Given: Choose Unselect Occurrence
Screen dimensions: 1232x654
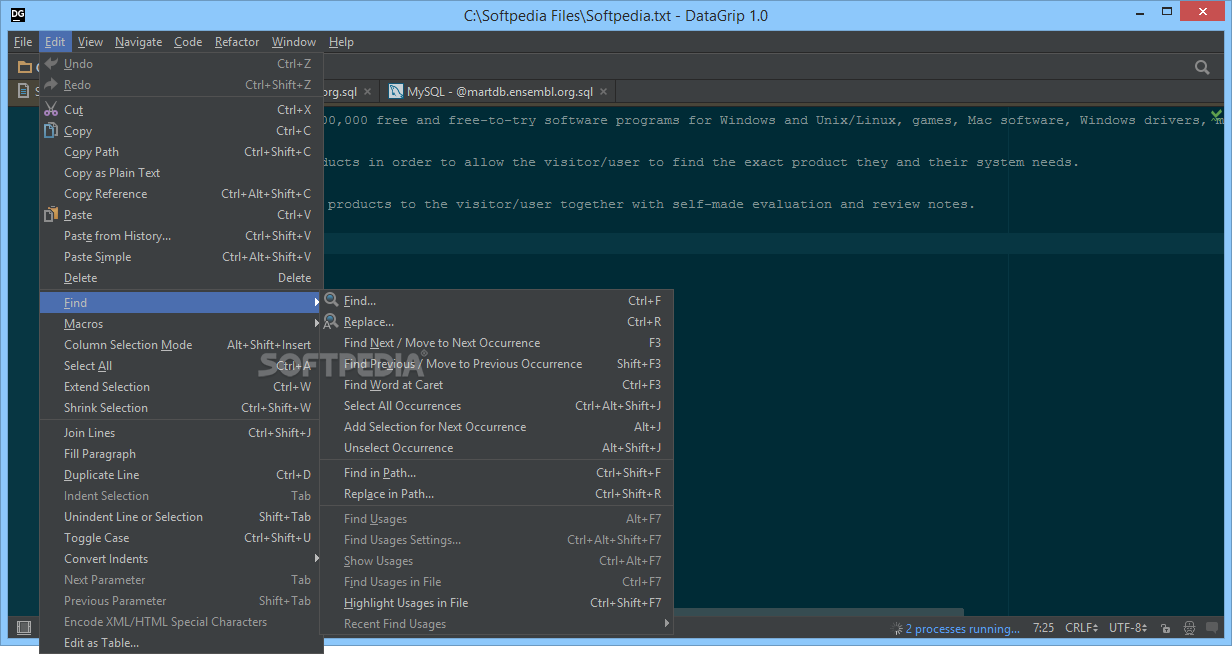Looking at the screenshot, I should click(x=497, y=447).
